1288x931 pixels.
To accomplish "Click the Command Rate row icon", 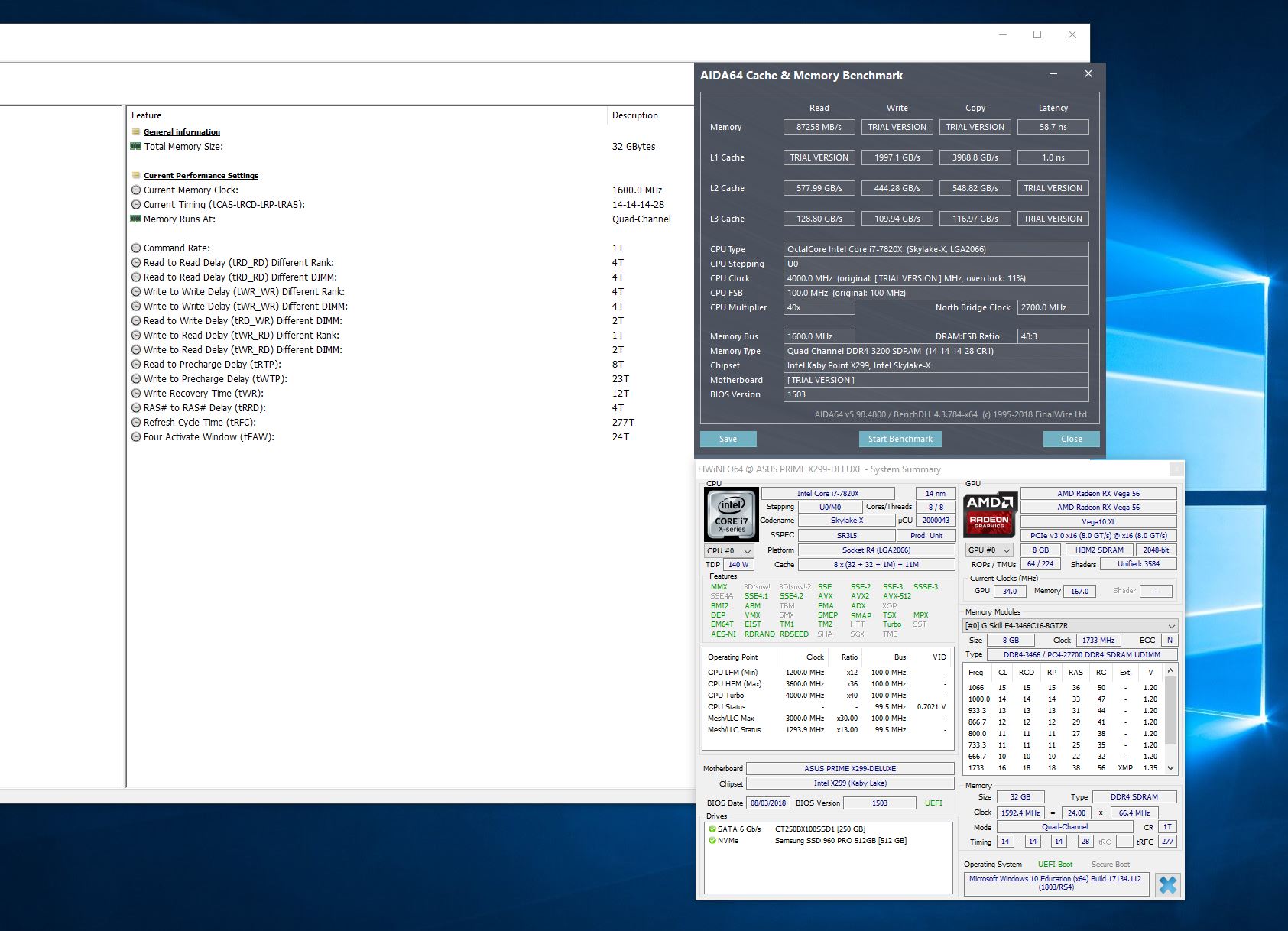I will click(136, 248).
